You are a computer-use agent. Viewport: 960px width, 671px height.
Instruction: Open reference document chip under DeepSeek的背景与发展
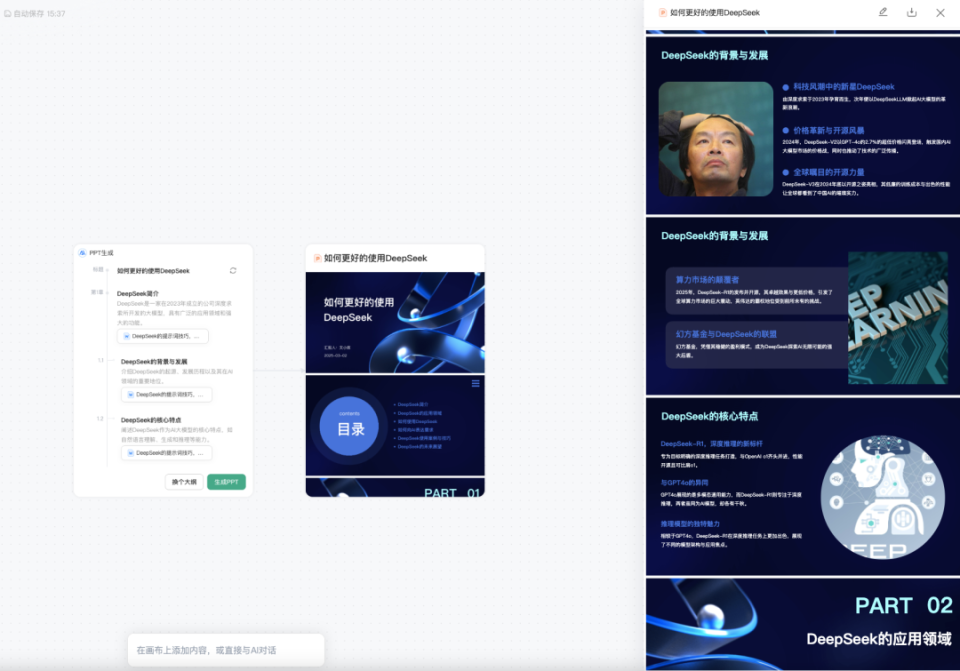point(167,394)
